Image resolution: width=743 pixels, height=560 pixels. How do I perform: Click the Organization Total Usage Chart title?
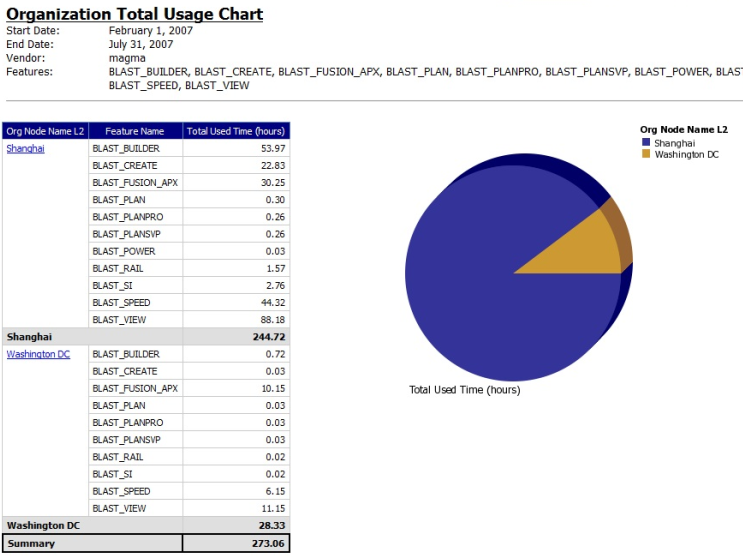(x=135, y=14)
